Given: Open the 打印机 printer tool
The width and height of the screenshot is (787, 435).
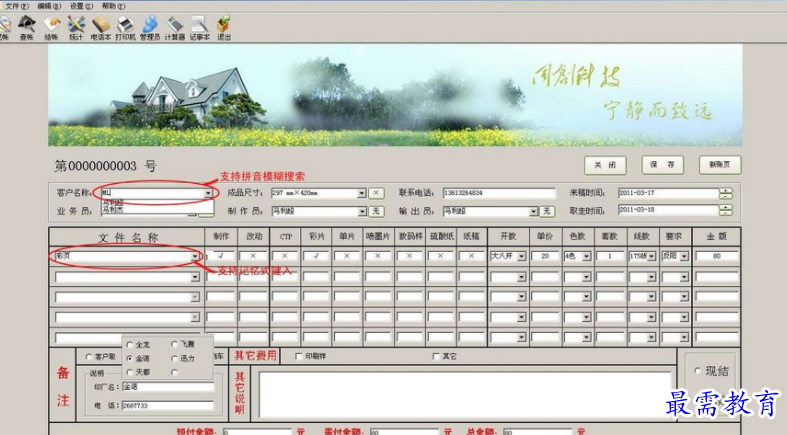Looking at the screenshot, I should click(x=125, y=28).
